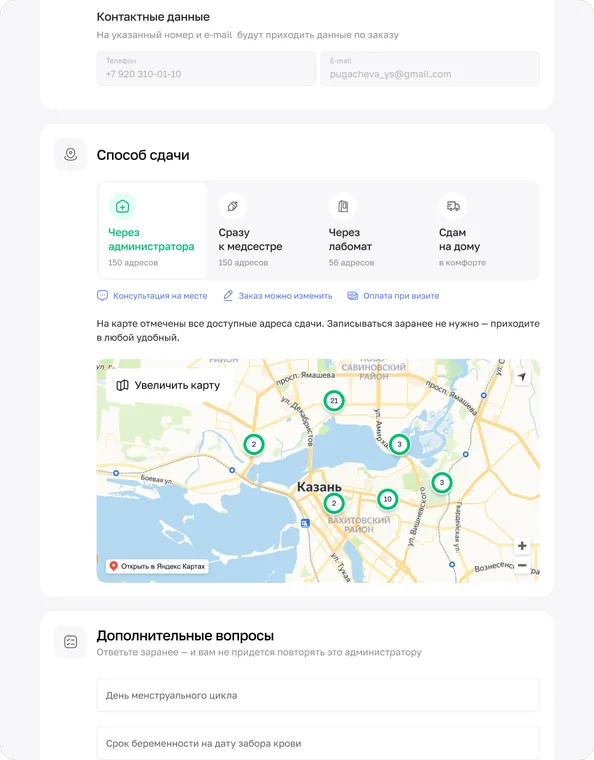Select the Через администратора tab

point(153,230)
